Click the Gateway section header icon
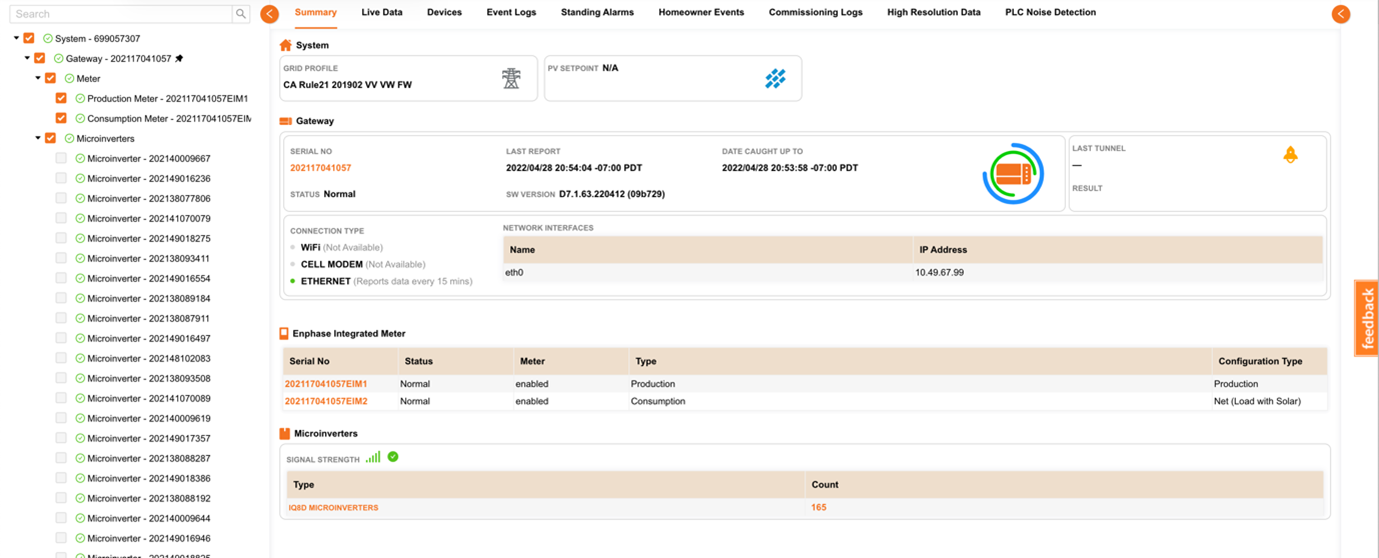1379x558 pixels. click(x=286, y=121)
